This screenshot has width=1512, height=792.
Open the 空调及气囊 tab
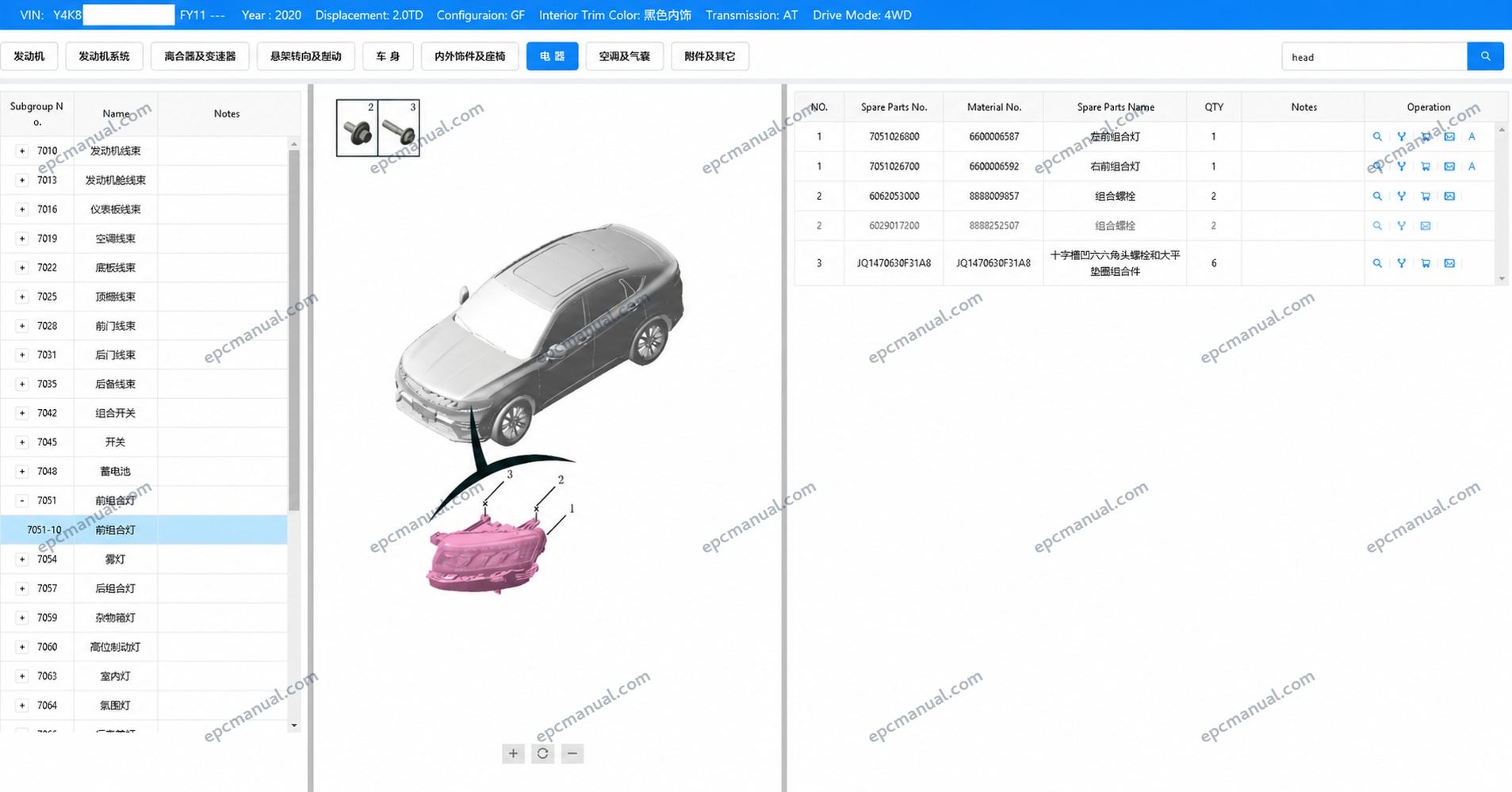point(624,56)
